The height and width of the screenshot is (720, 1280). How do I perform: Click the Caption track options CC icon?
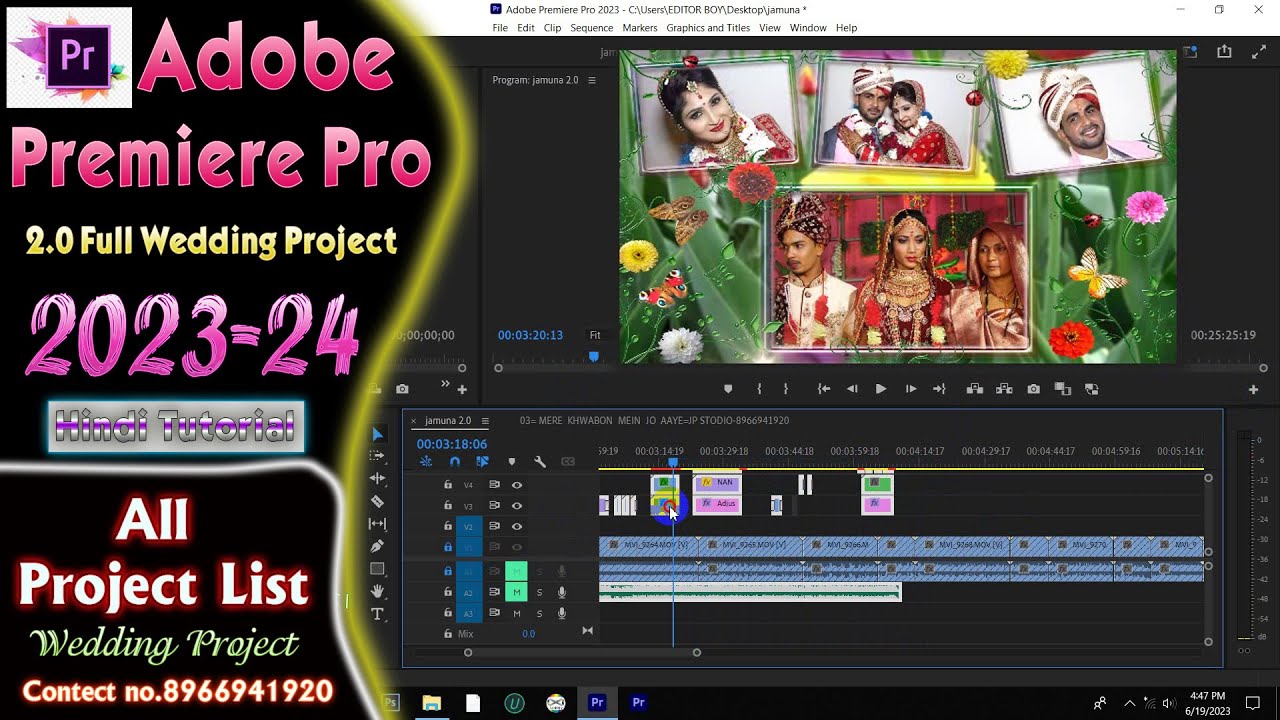click(568, 462)
